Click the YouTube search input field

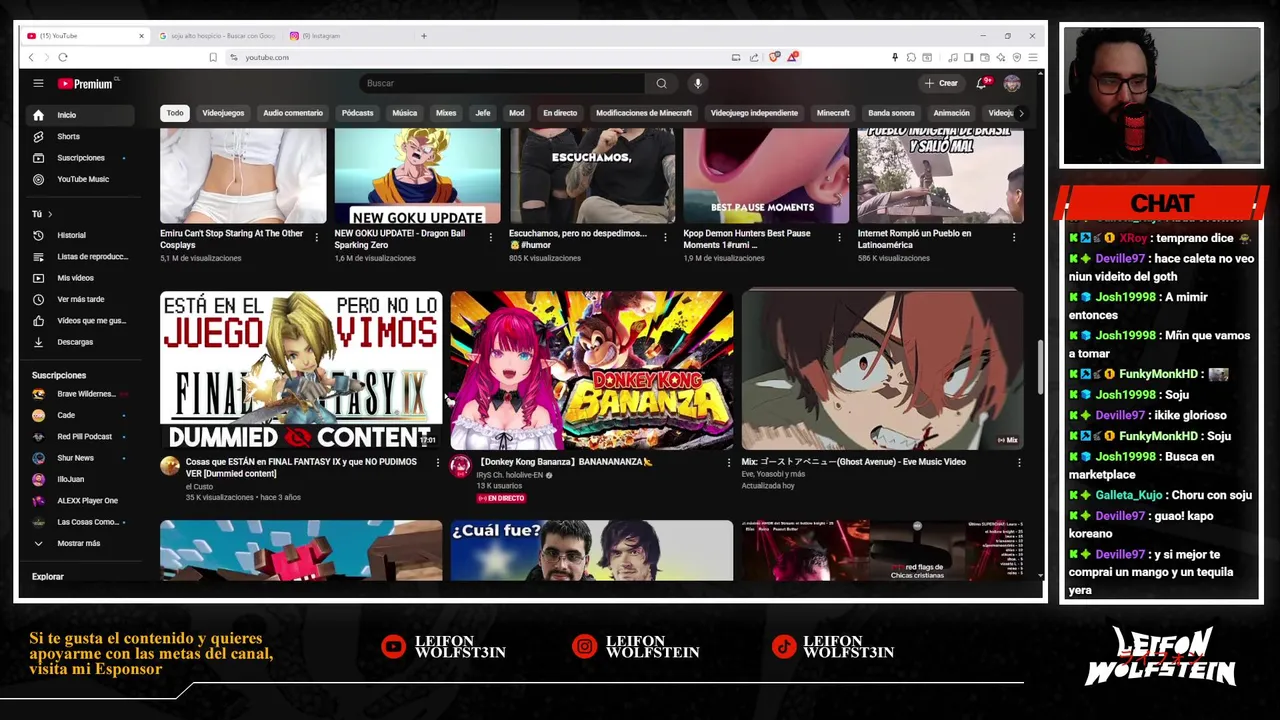(x=503, y=84)
